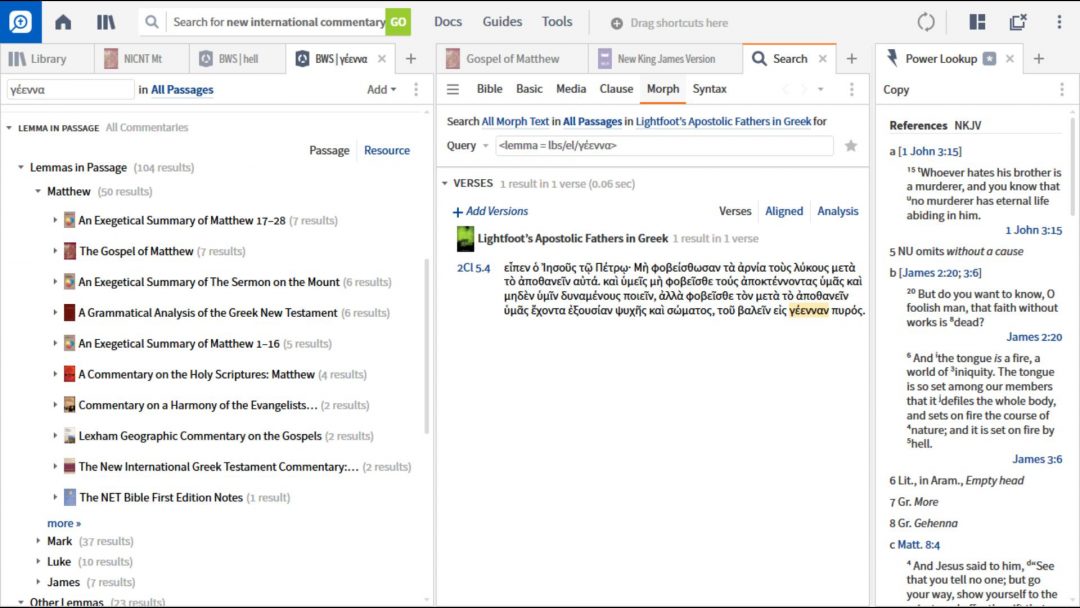Click the query input field with lemma
Image resolution: width=1080 pixels, height=608 pixels.
tap(663, 146)
